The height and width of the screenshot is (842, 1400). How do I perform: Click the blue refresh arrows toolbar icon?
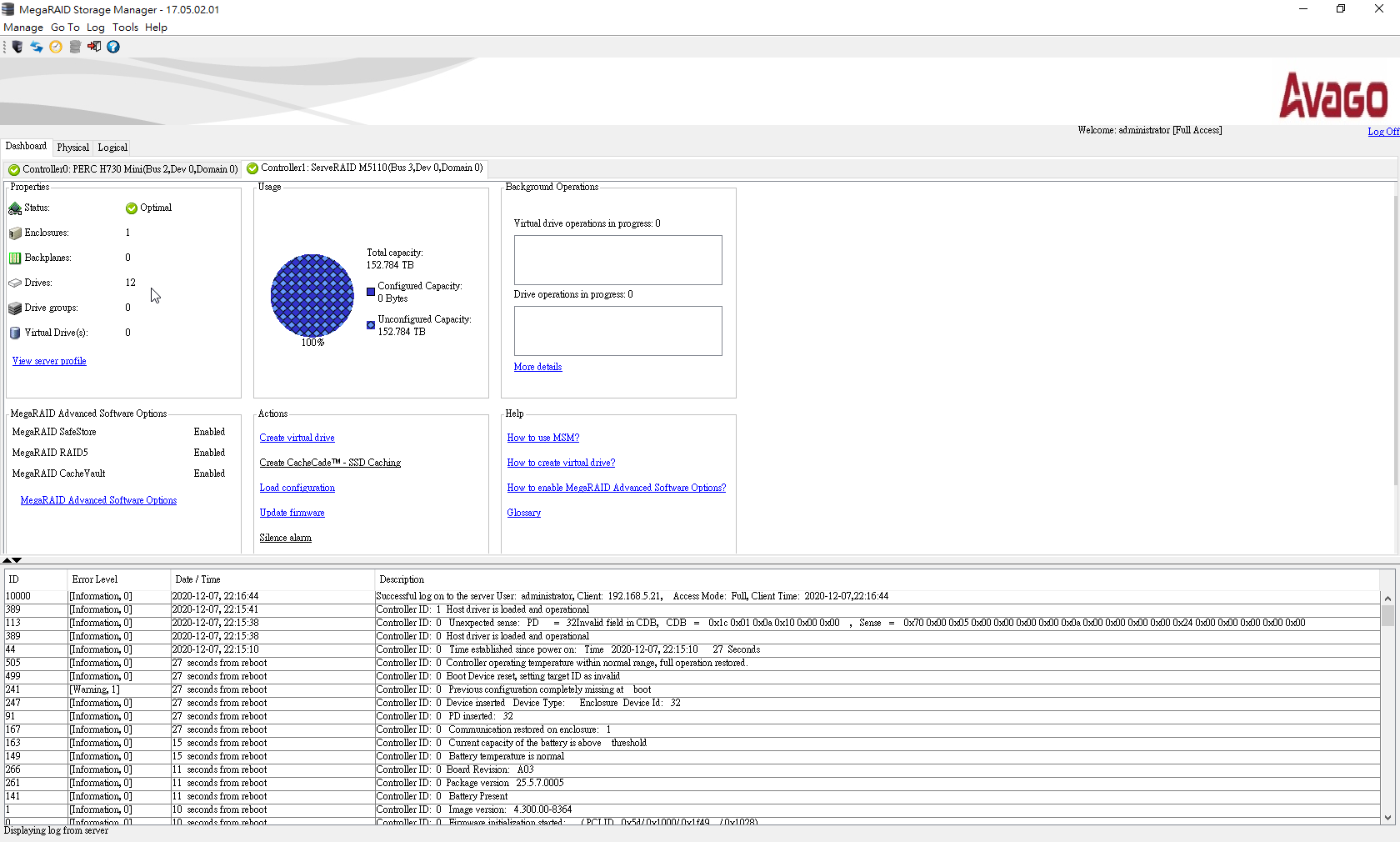pyautogui.click(x=37, y=47)
